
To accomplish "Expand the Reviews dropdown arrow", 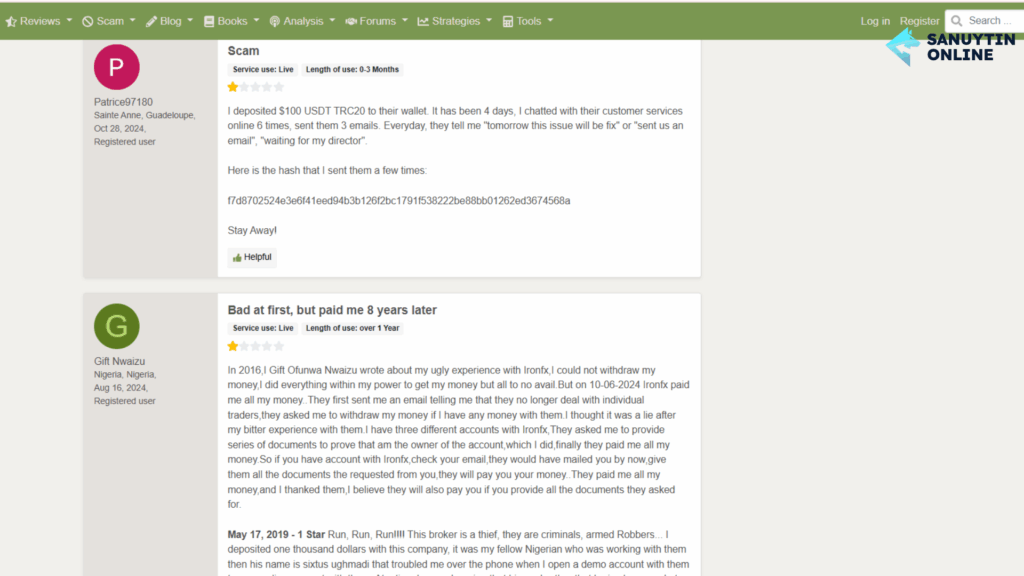I will click(69, 21).
